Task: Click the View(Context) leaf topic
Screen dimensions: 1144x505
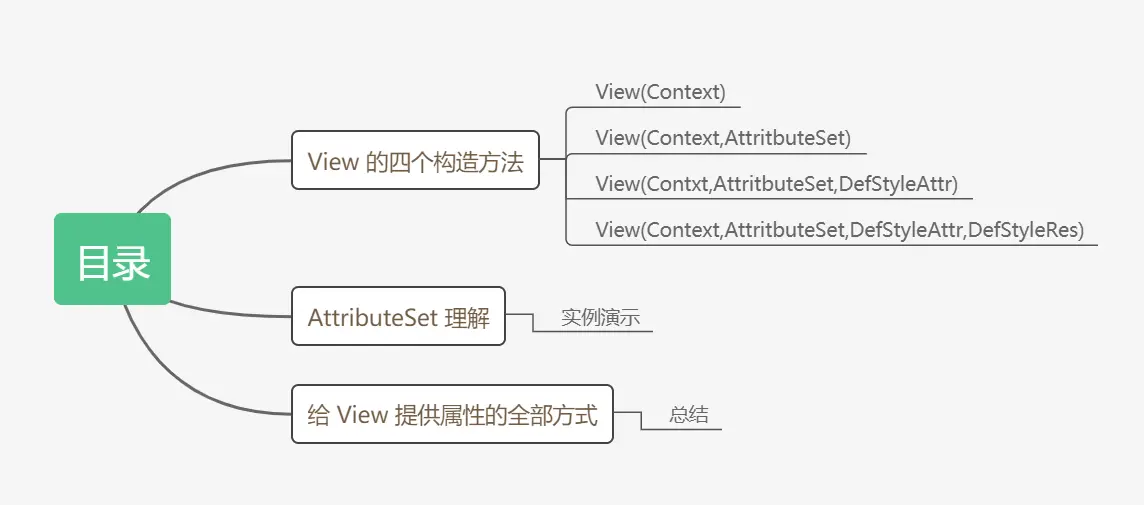Action: pos(660,92)
